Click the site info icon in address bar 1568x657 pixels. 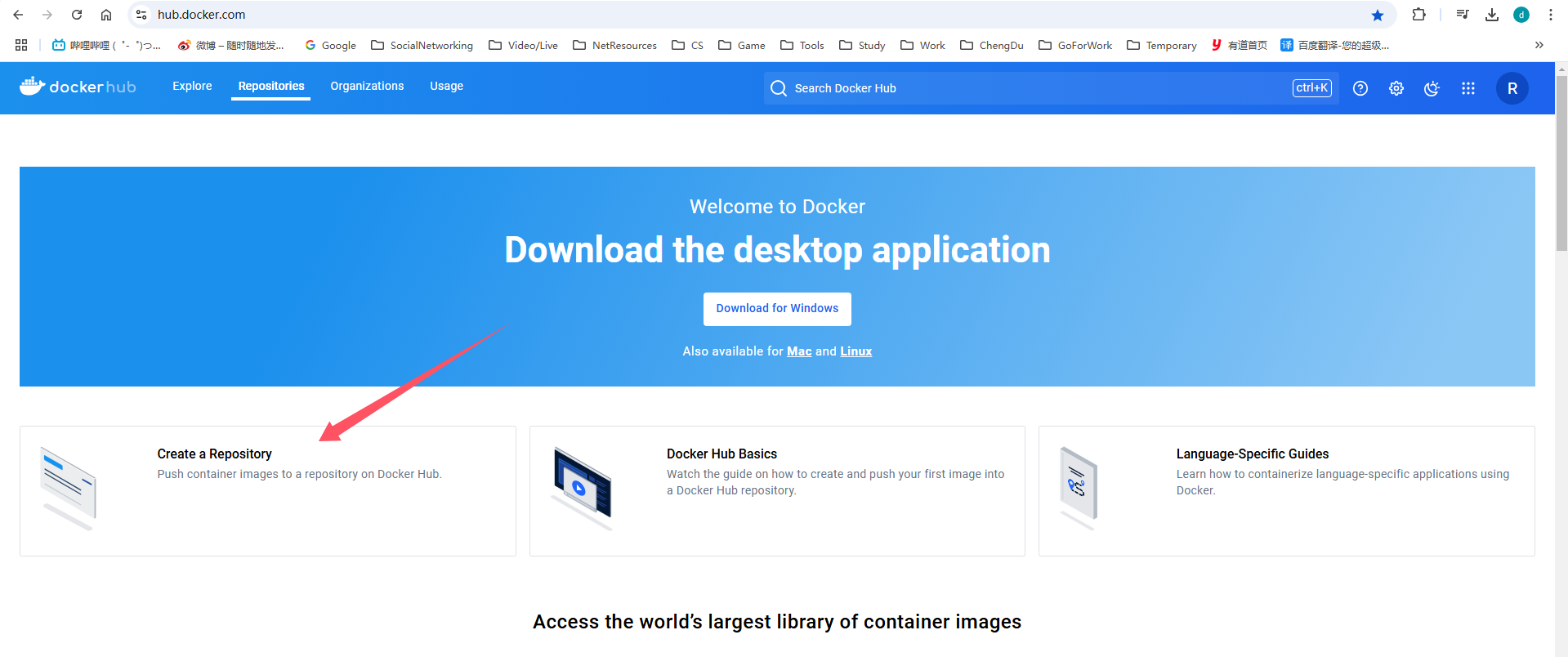(141, 15)
